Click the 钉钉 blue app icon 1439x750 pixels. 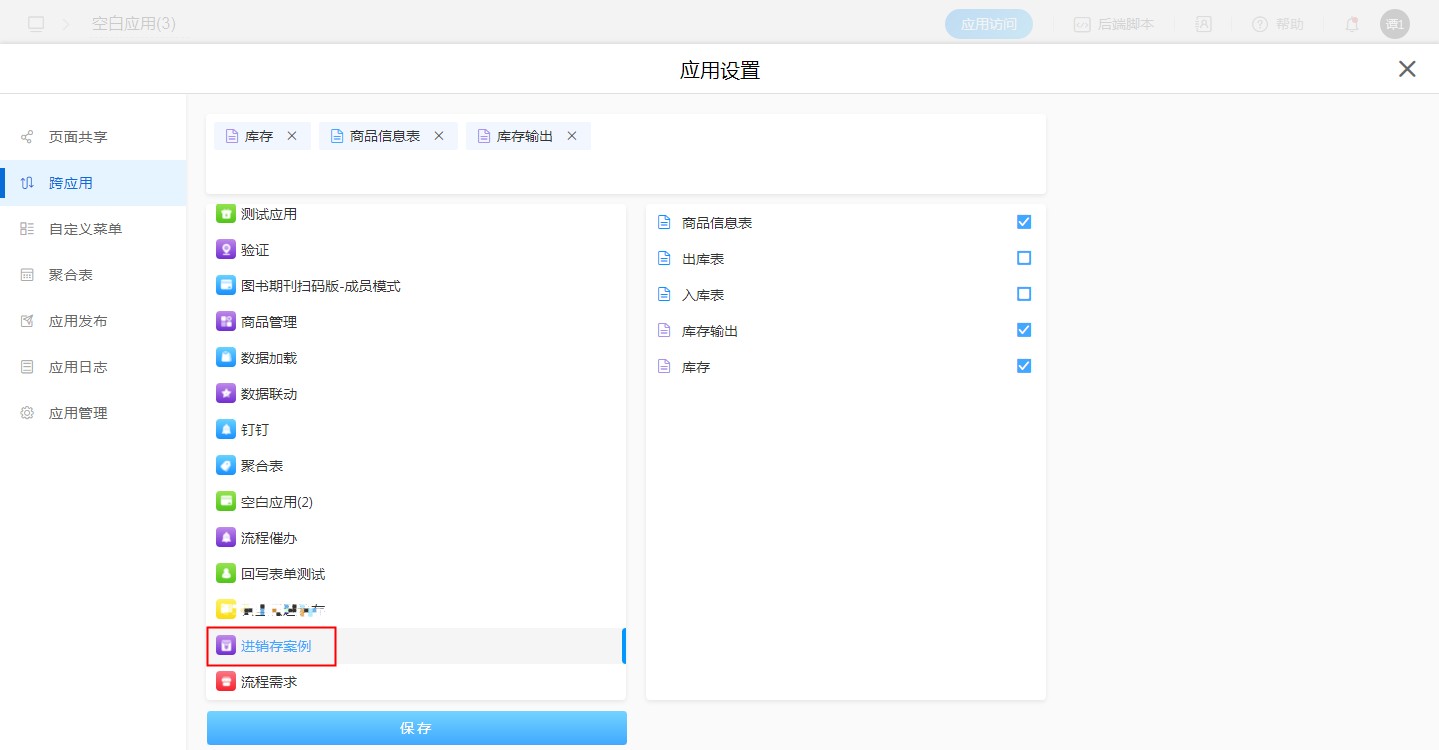point(226,430)
